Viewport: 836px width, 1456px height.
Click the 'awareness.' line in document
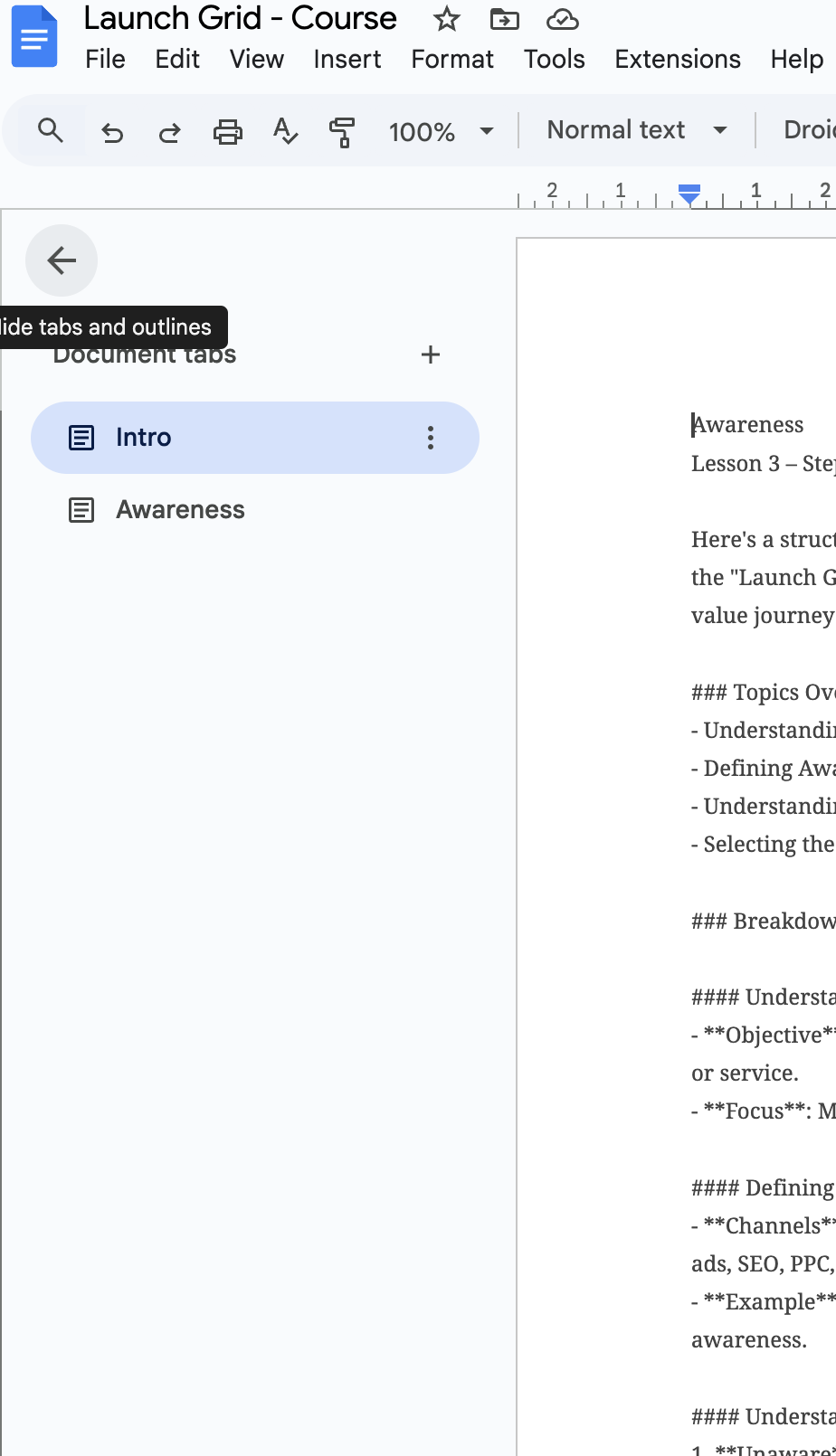(749, 1340)
